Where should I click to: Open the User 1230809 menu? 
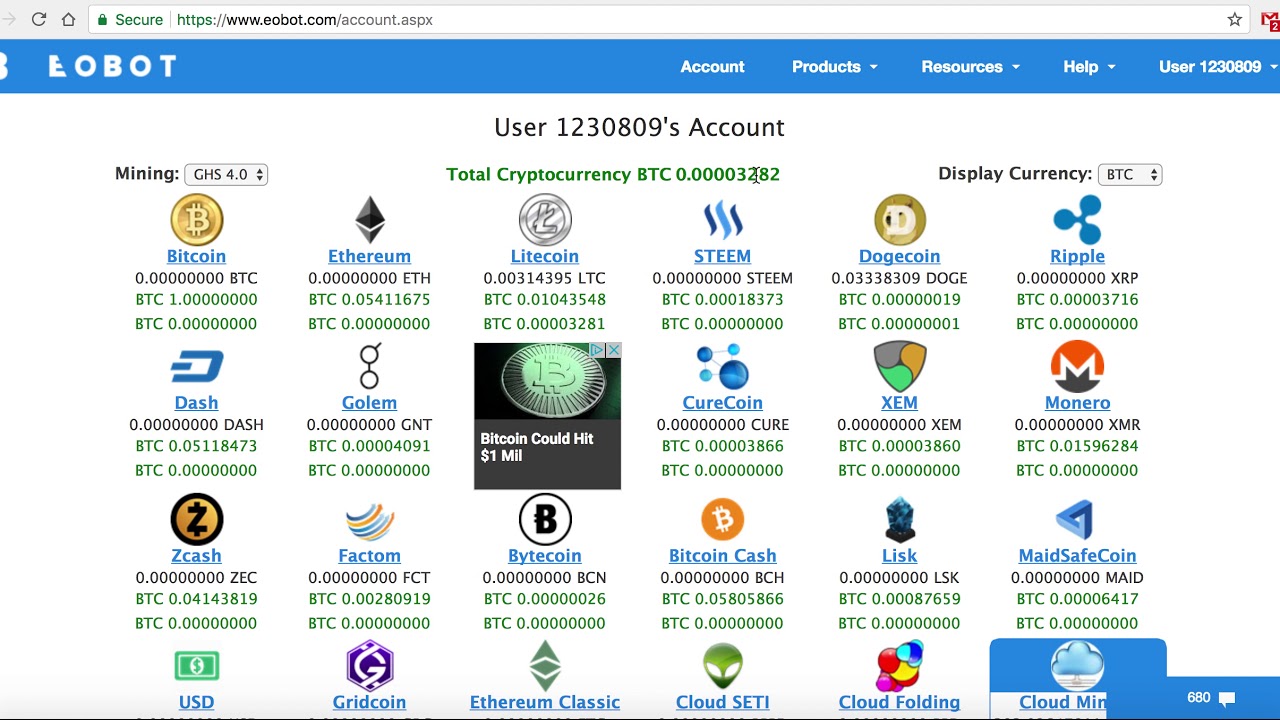click(x=1218, y=66)
